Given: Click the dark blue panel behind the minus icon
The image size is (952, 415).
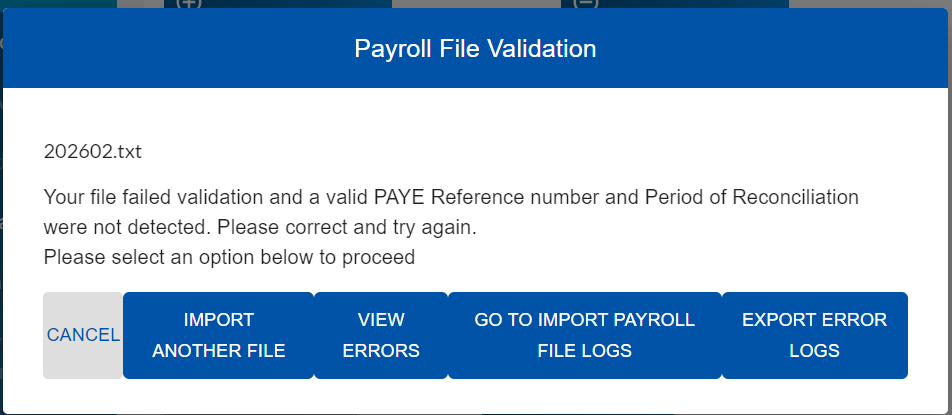Looking at the screenshot, I should coord(700,4).
